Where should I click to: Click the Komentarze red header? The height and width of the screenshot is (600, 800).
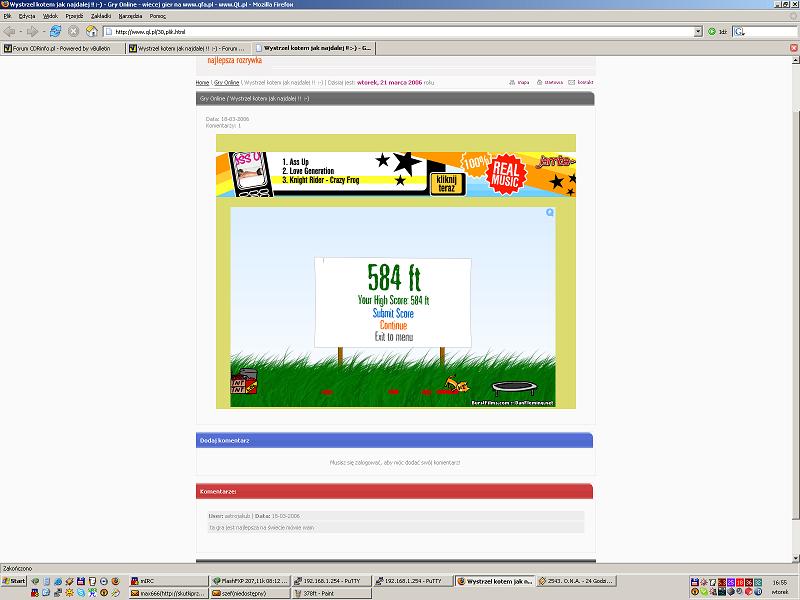(x=394, y=491)
